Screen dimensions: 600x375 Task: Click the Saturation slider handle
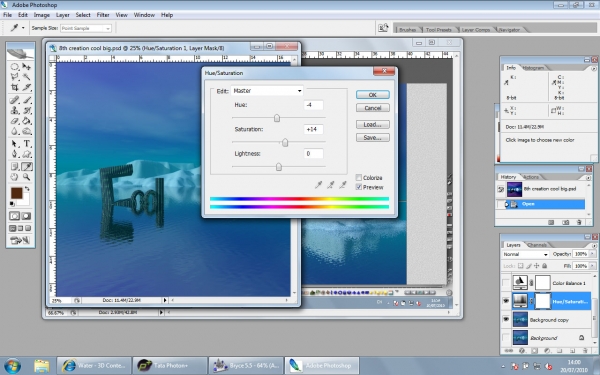[285, 143]
